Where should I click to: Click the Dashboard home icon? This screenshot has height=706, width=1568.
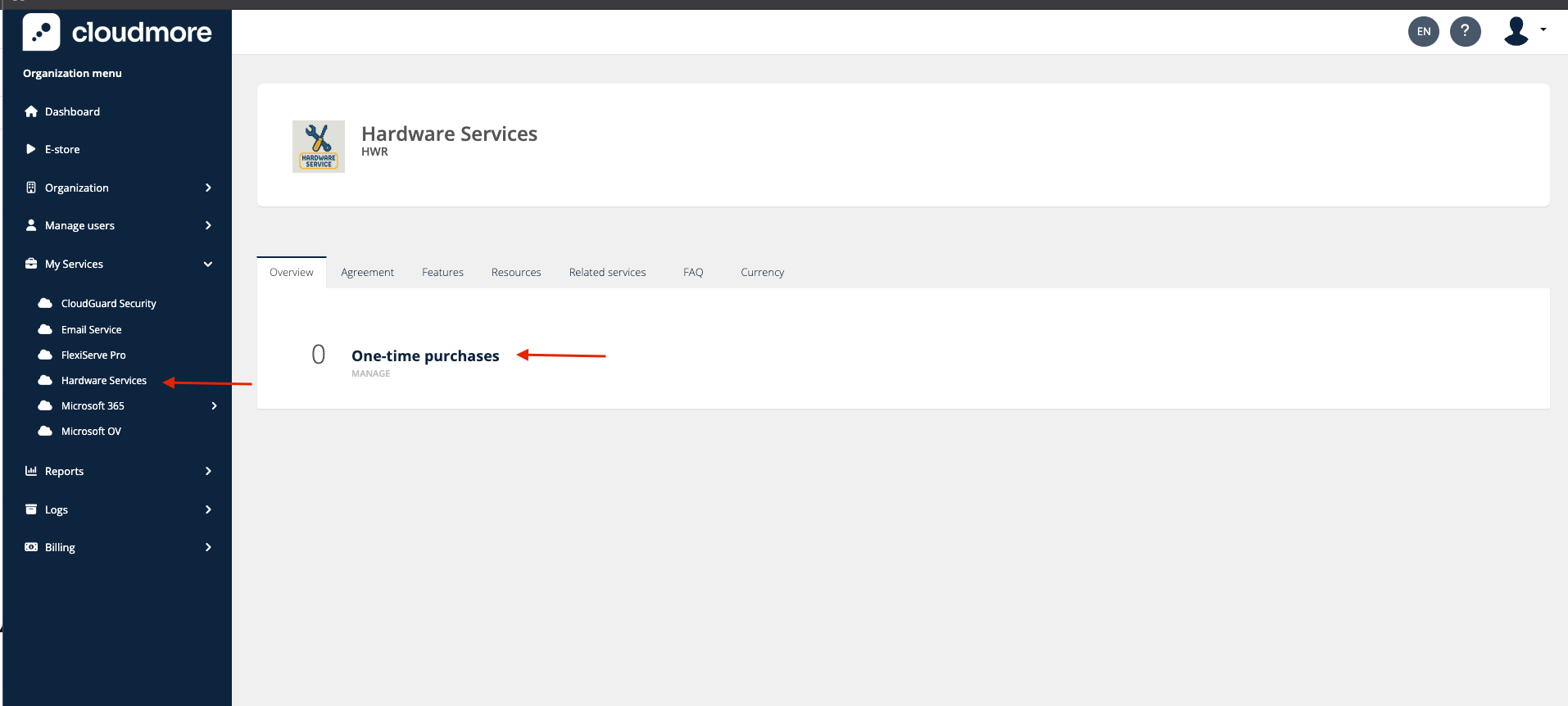coord(31,111)
